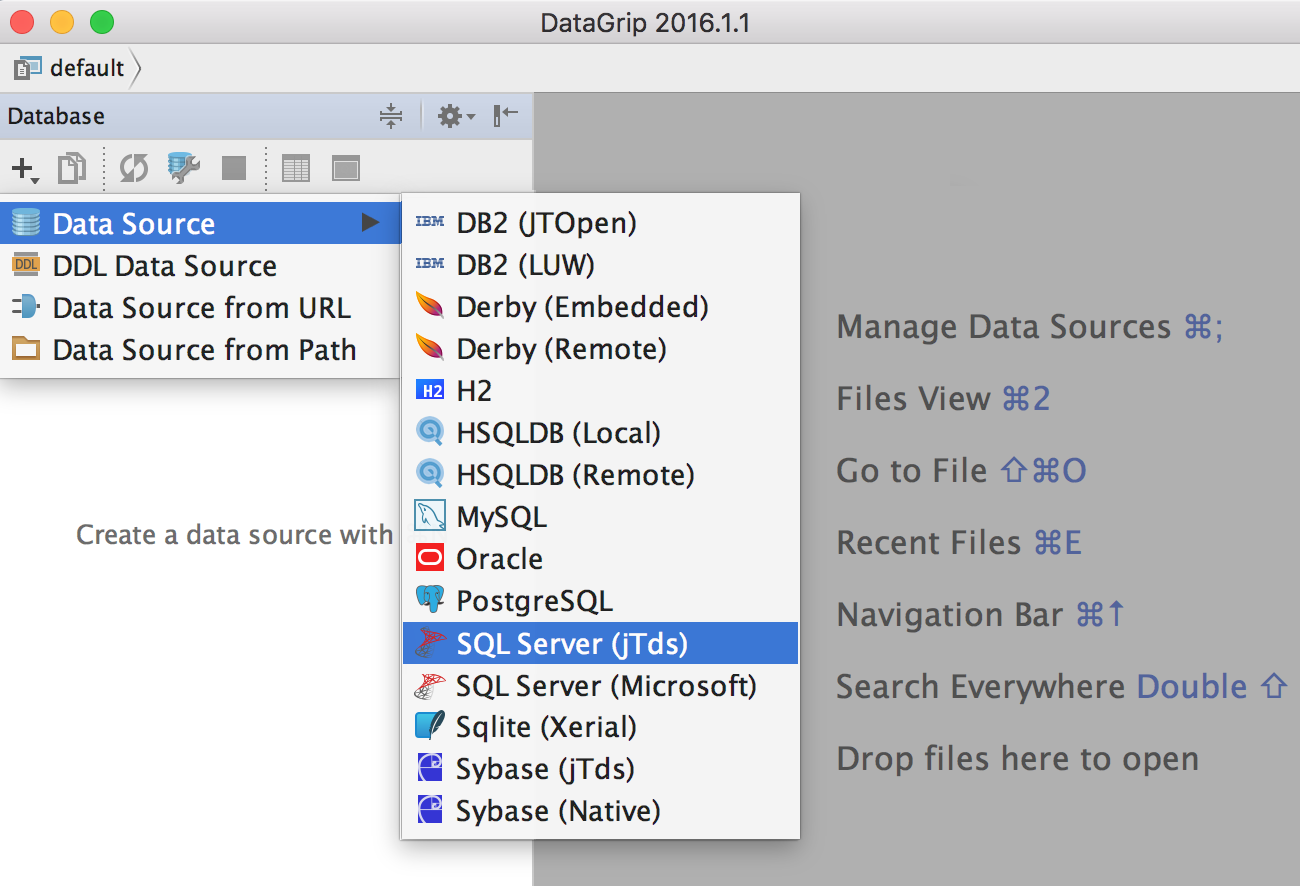Pick MySQL in the driver list

click(501, 517)
